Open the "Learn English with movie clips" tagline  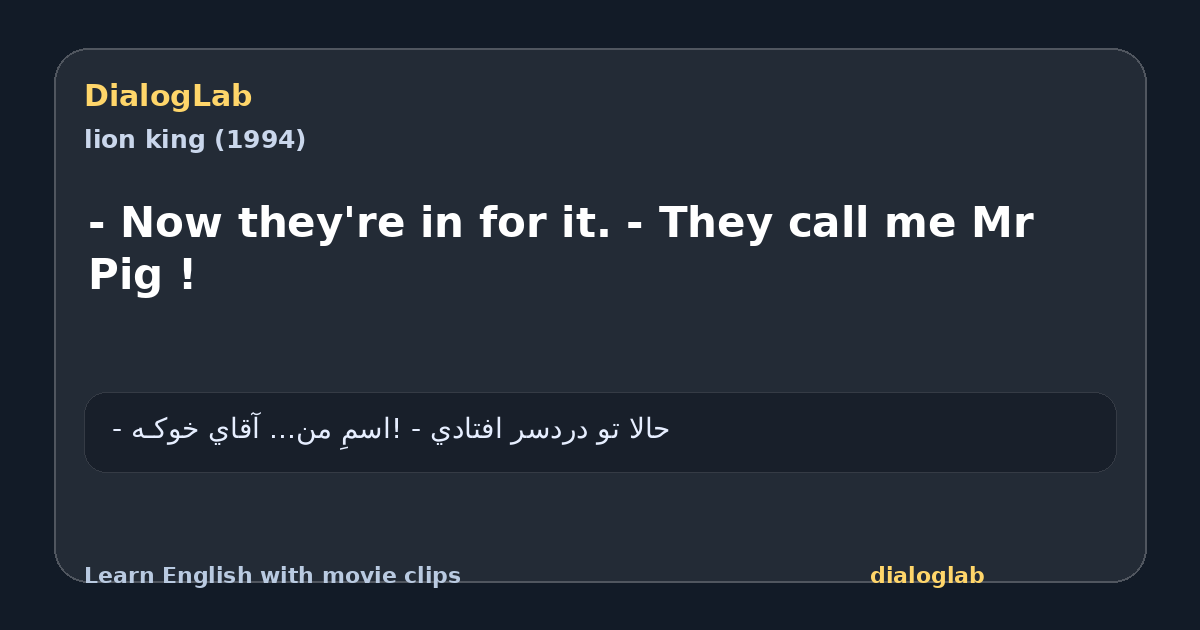tap(272, 576)
